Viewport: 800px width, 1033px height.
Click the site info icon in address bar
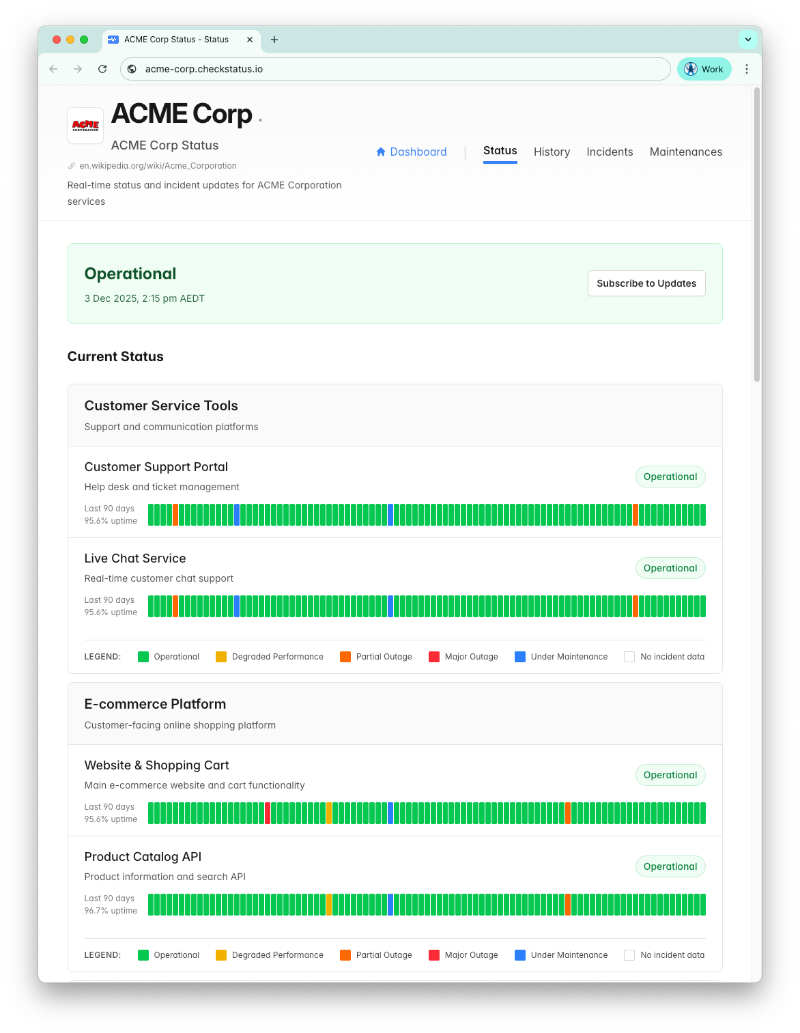coord(132,68)
